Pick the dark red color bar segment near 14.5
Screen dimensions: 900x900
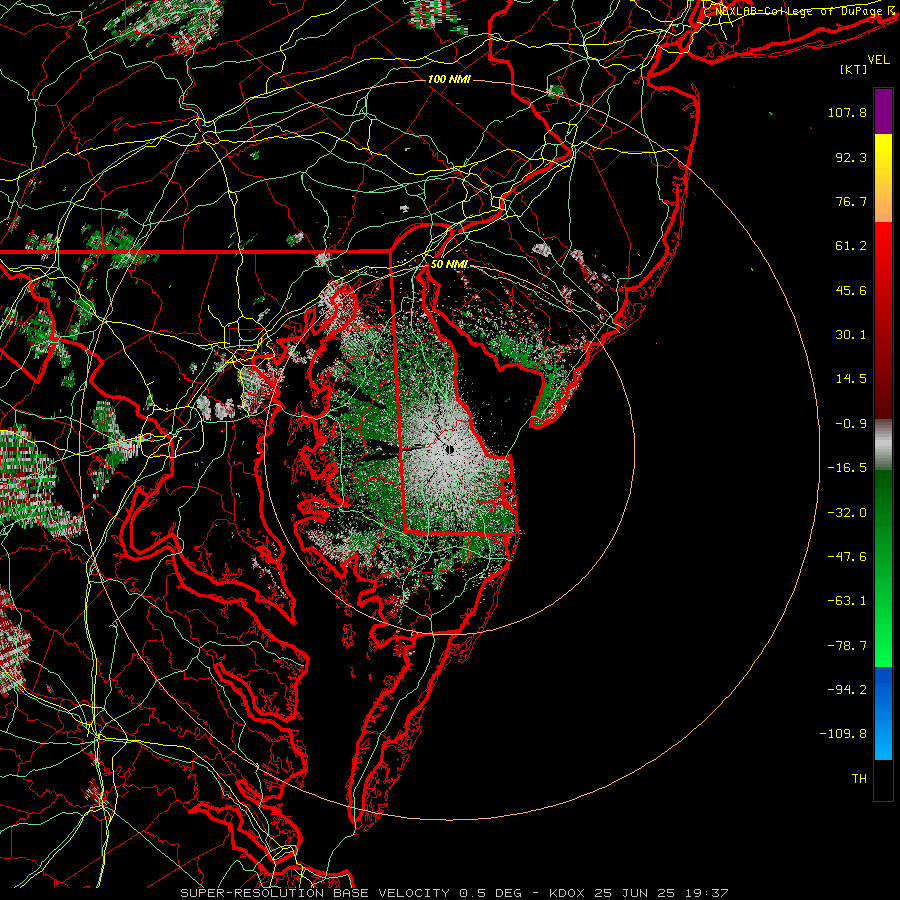coord(883,379)
